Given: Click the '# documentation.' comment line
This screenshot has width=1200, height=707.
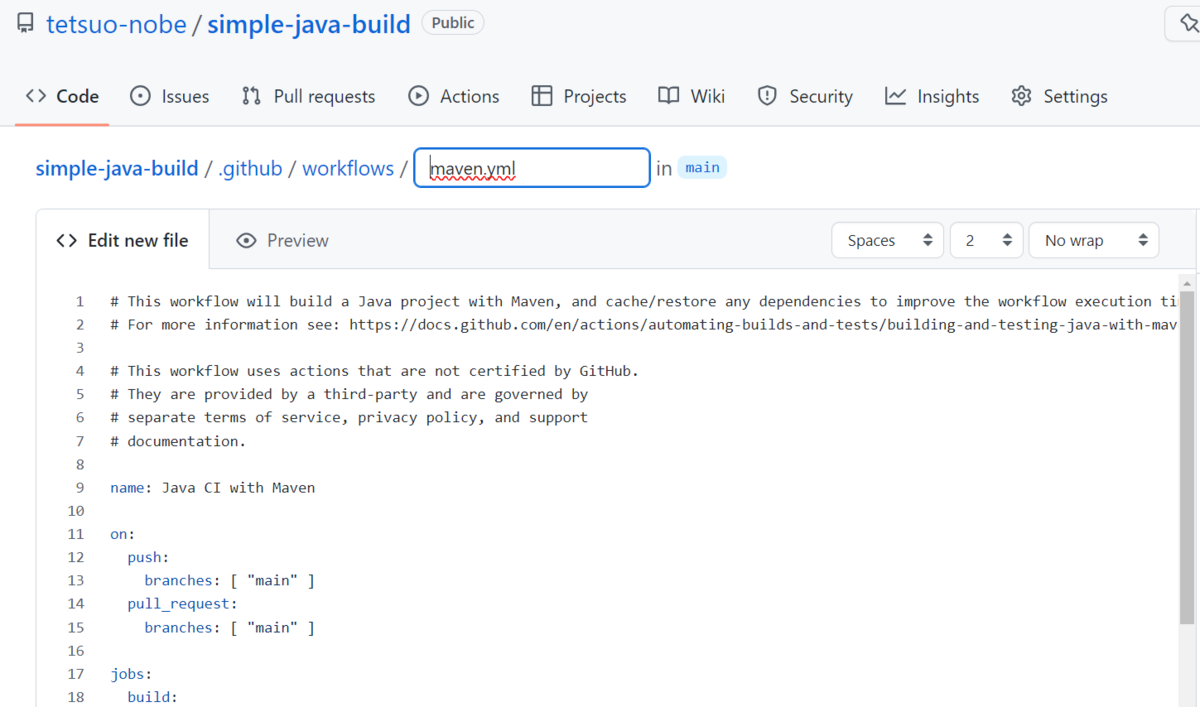Looking at the screenshot, I should (178, 441).
